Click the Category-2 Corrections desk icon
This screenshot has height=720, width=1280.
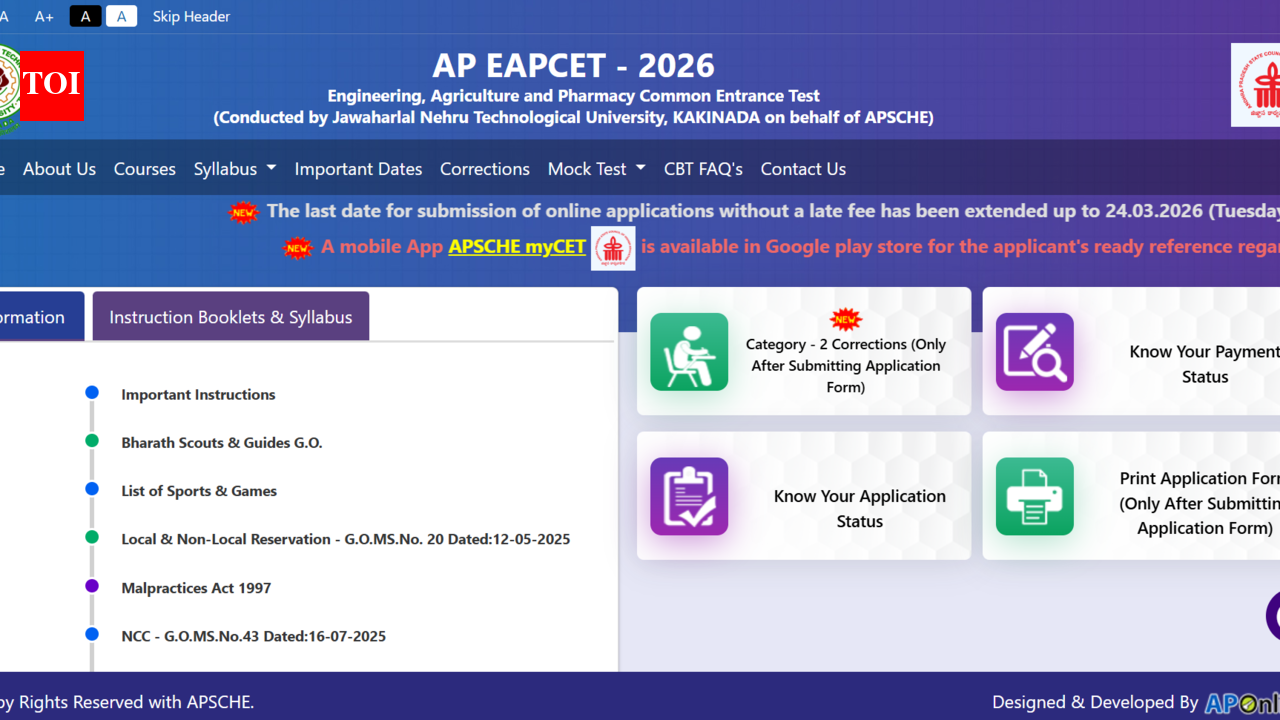click(689, 352)
